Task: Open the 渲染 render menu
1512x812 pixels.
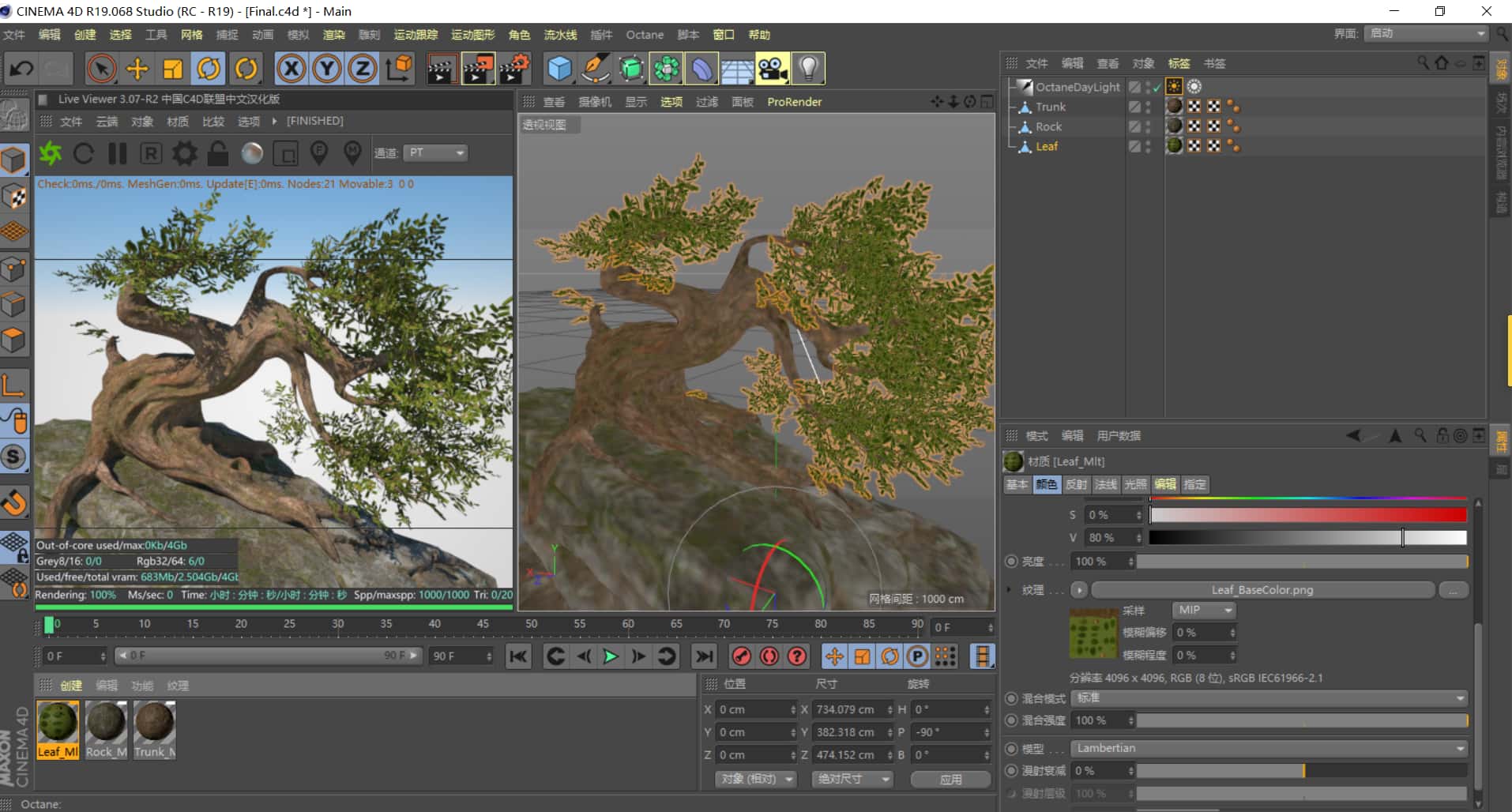Action: point(334,35)
